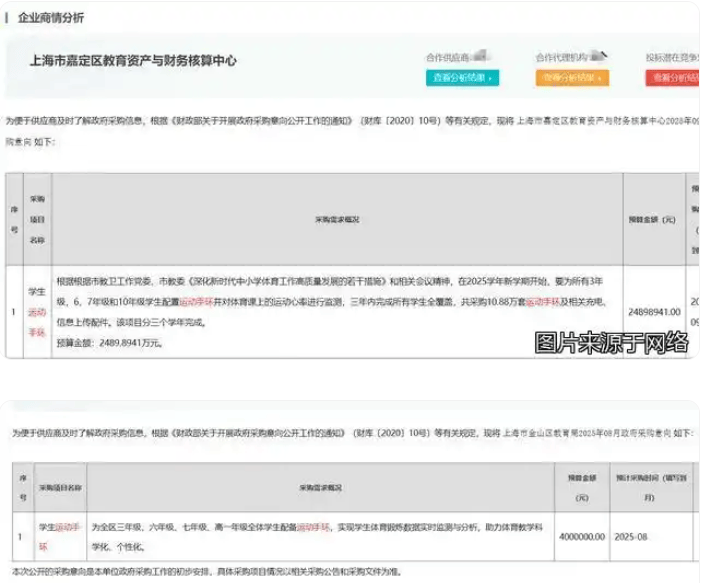The height and width of the screenshot is (583, 726).
Task: Select the title 上海市嘉定区教育资产与财务核算中心
Action: click(x=133, y=61)
